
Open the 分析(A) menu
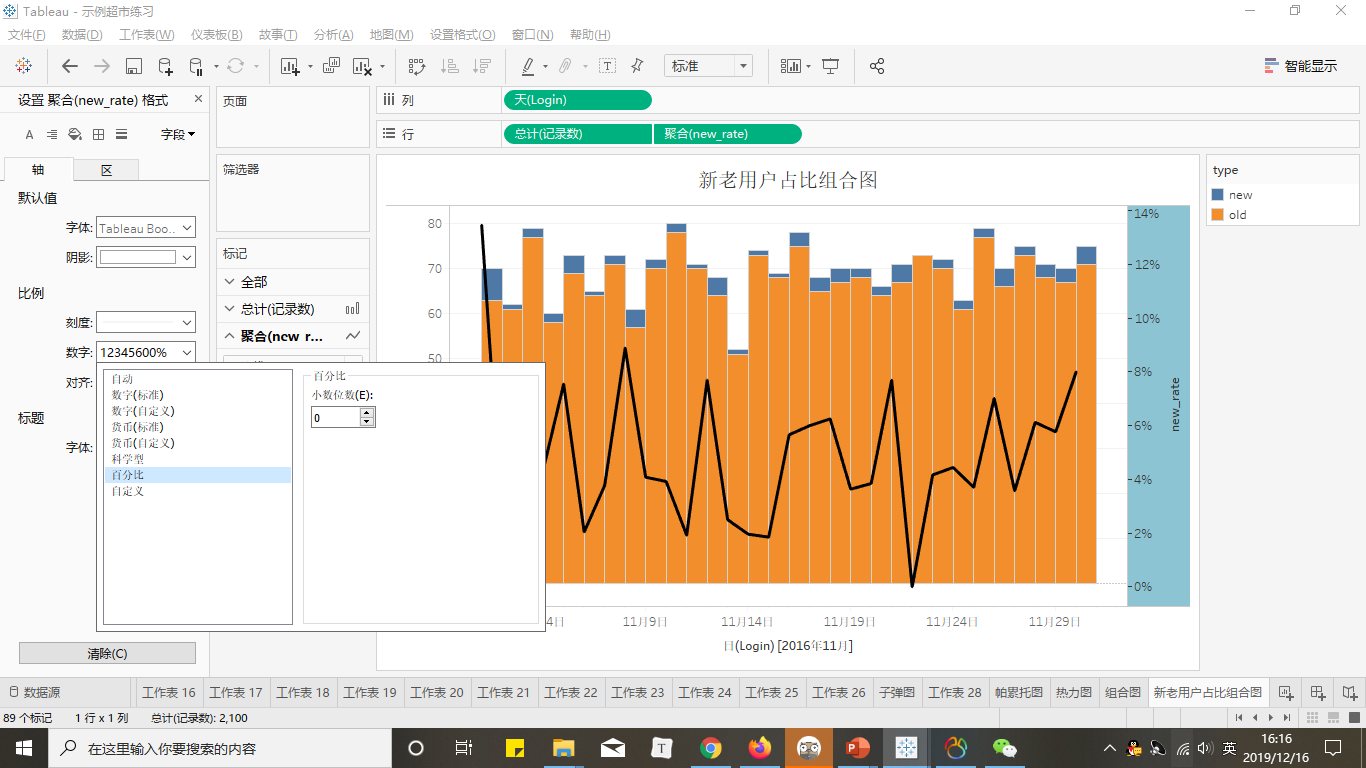point(333,35)
